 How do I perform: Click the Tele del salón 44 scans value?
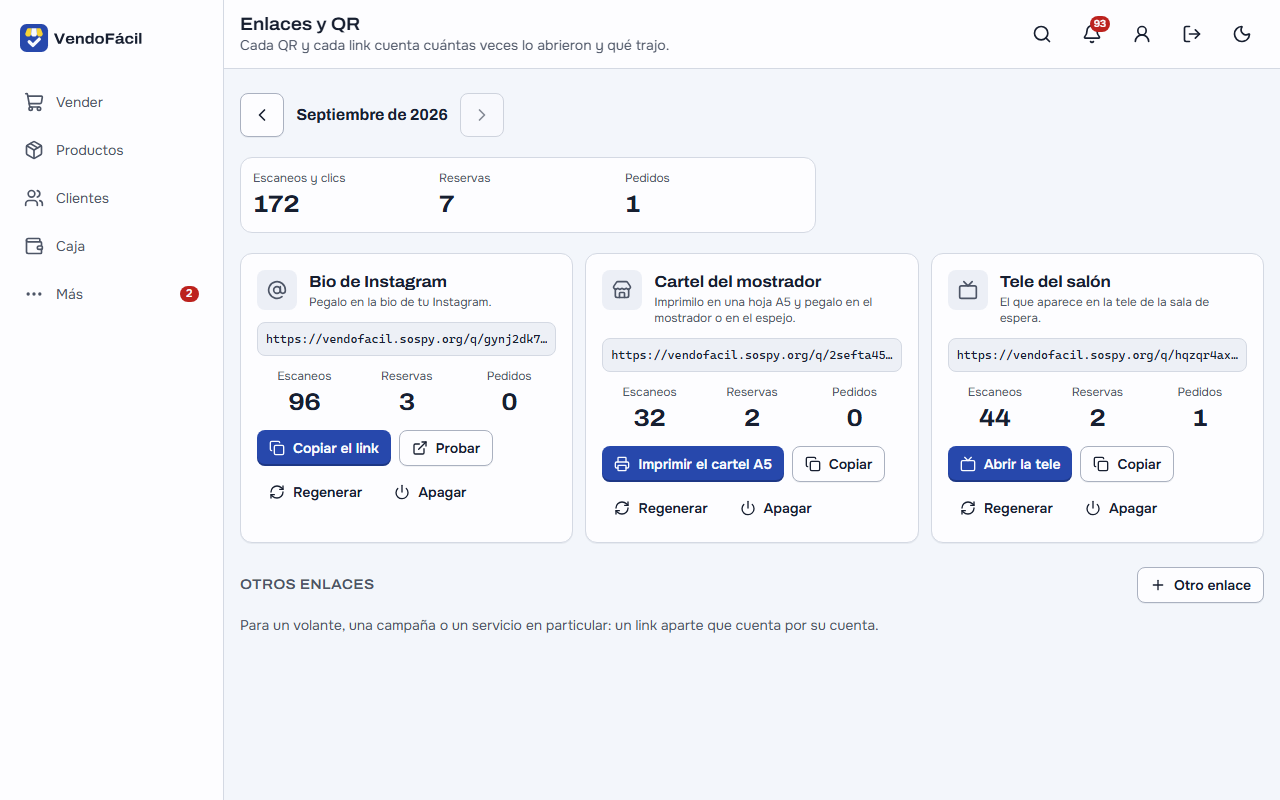click(995, 418)
